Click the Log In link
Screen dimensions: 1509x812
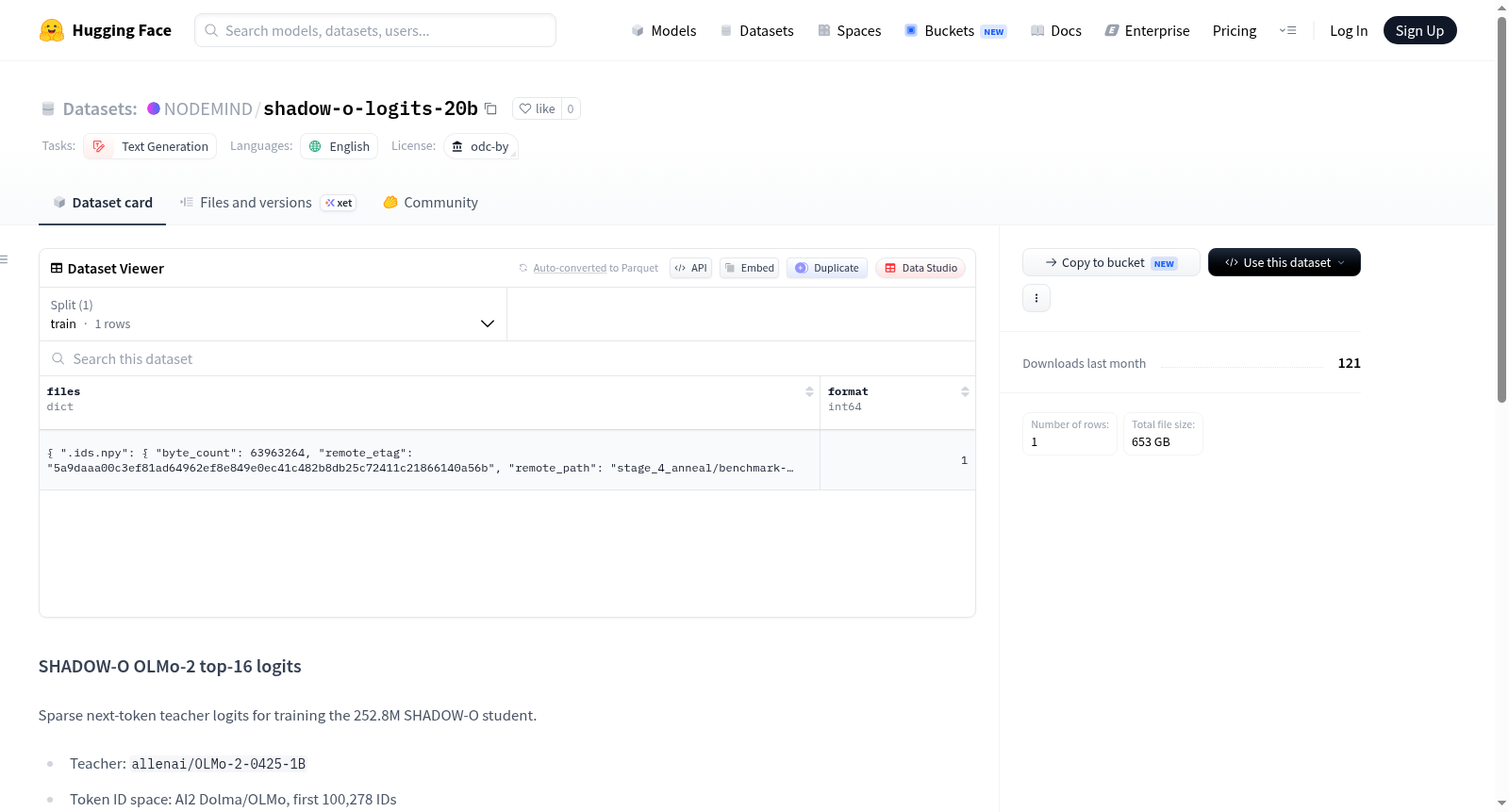[1349, 30]
